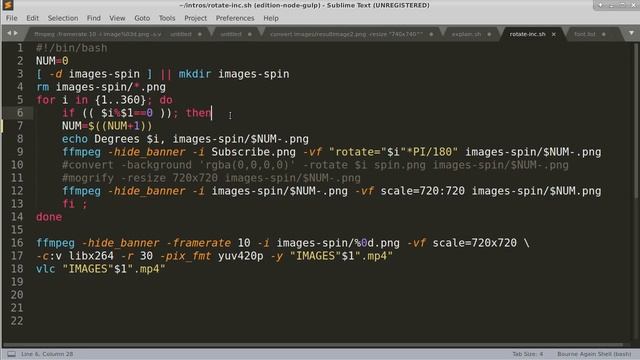Open the Tools menu
640x360 pixels.
tap(167, 18)
